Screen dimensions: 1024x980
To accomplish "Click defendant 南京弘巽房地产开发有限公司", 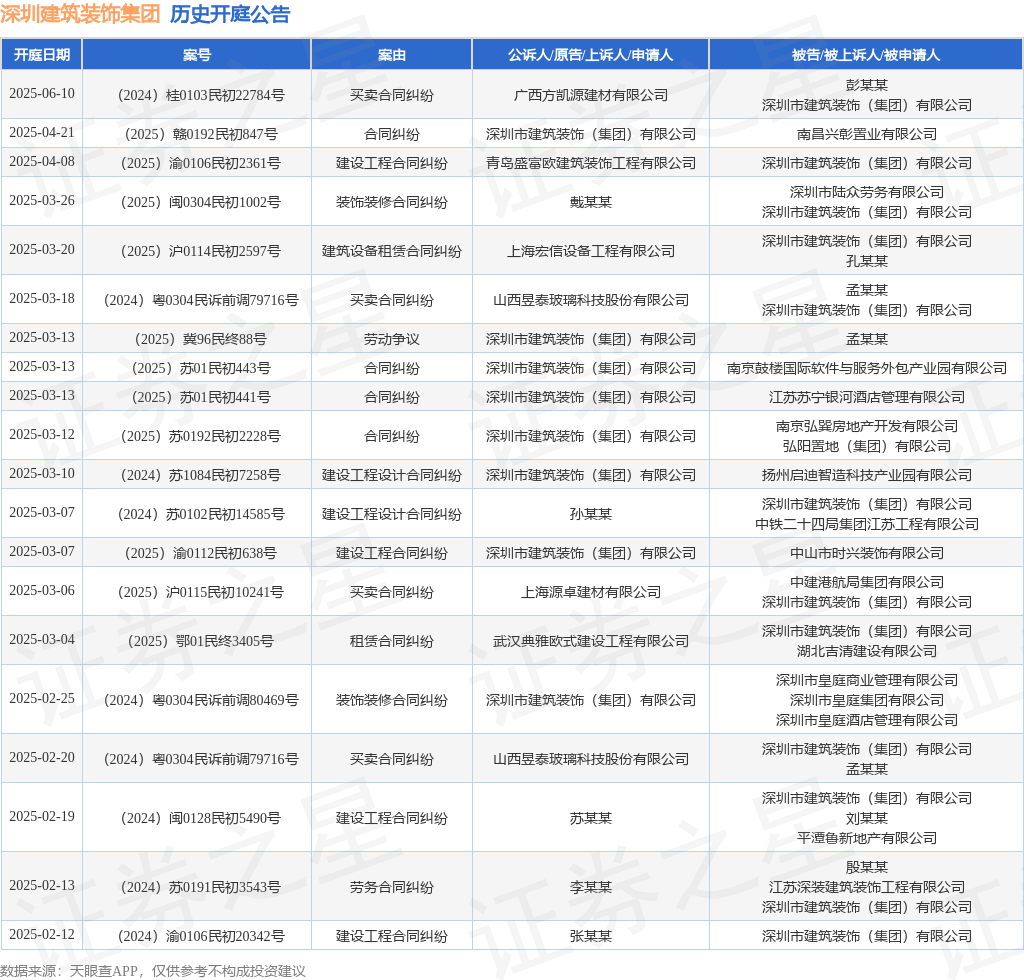I will pos(867,426).
